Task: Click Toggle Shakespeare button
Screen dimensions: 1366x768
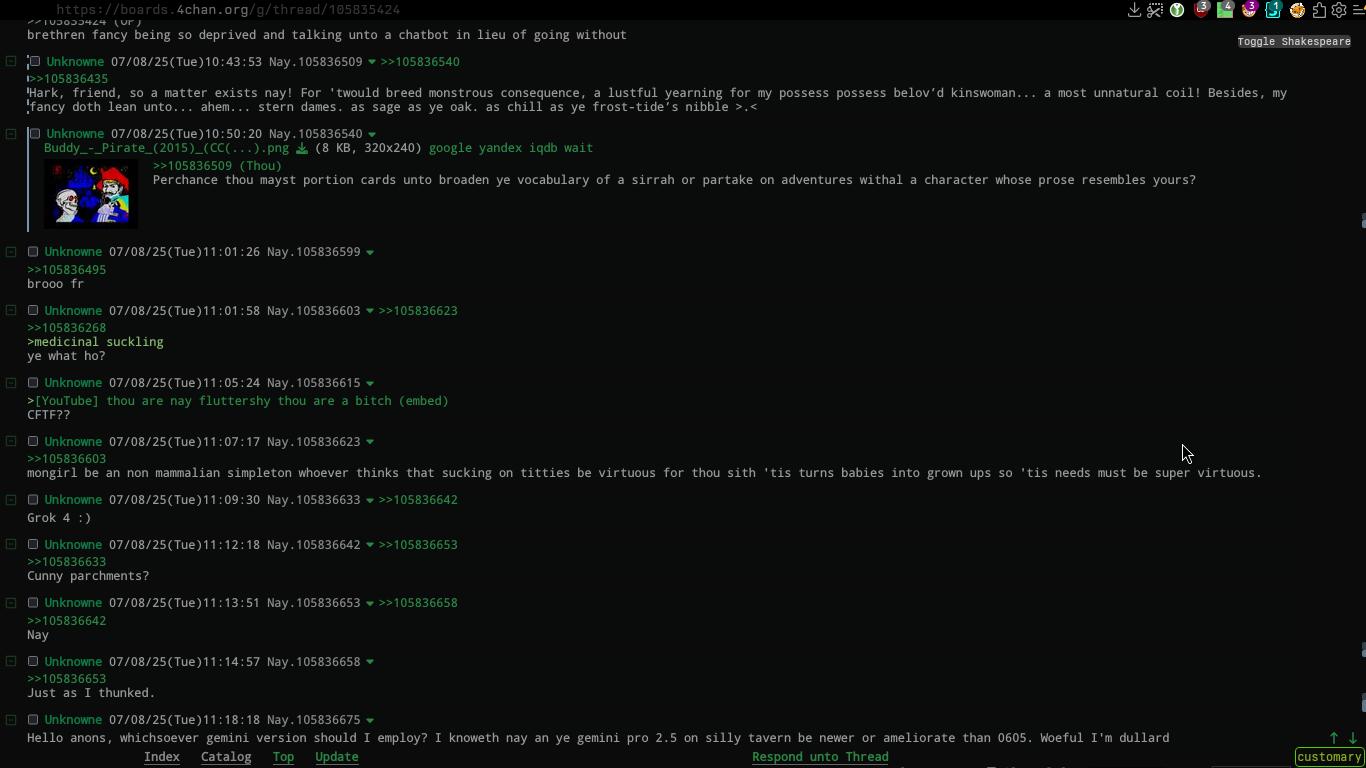Action: pos(1294,42)
